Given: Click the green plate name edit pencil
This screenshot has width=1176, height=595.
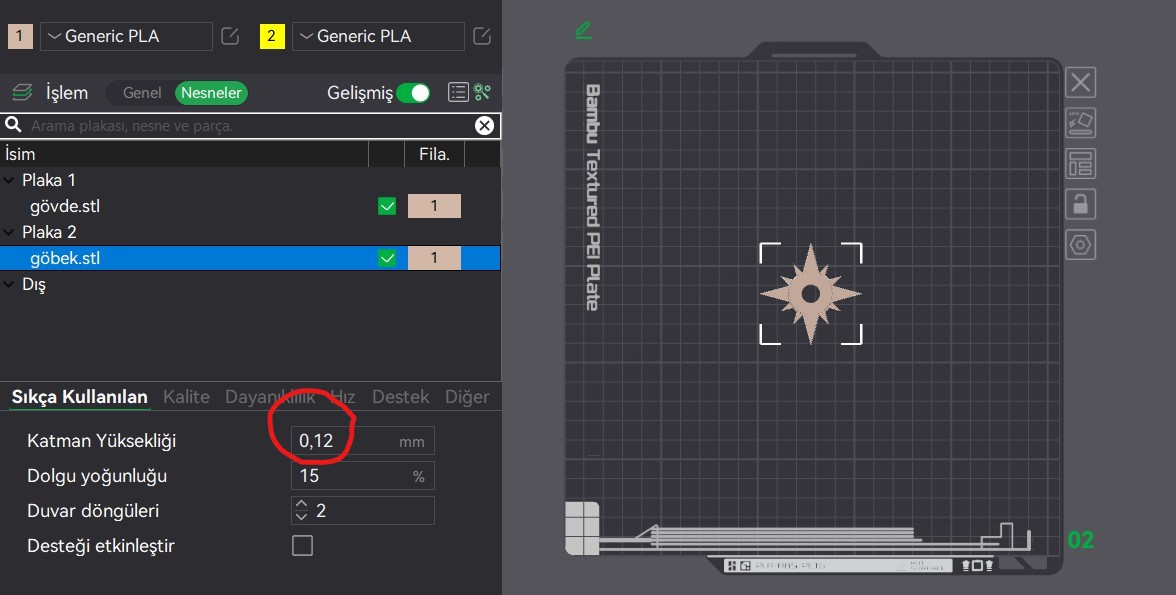Looking at the screenshot, I should tap(584, 31).
